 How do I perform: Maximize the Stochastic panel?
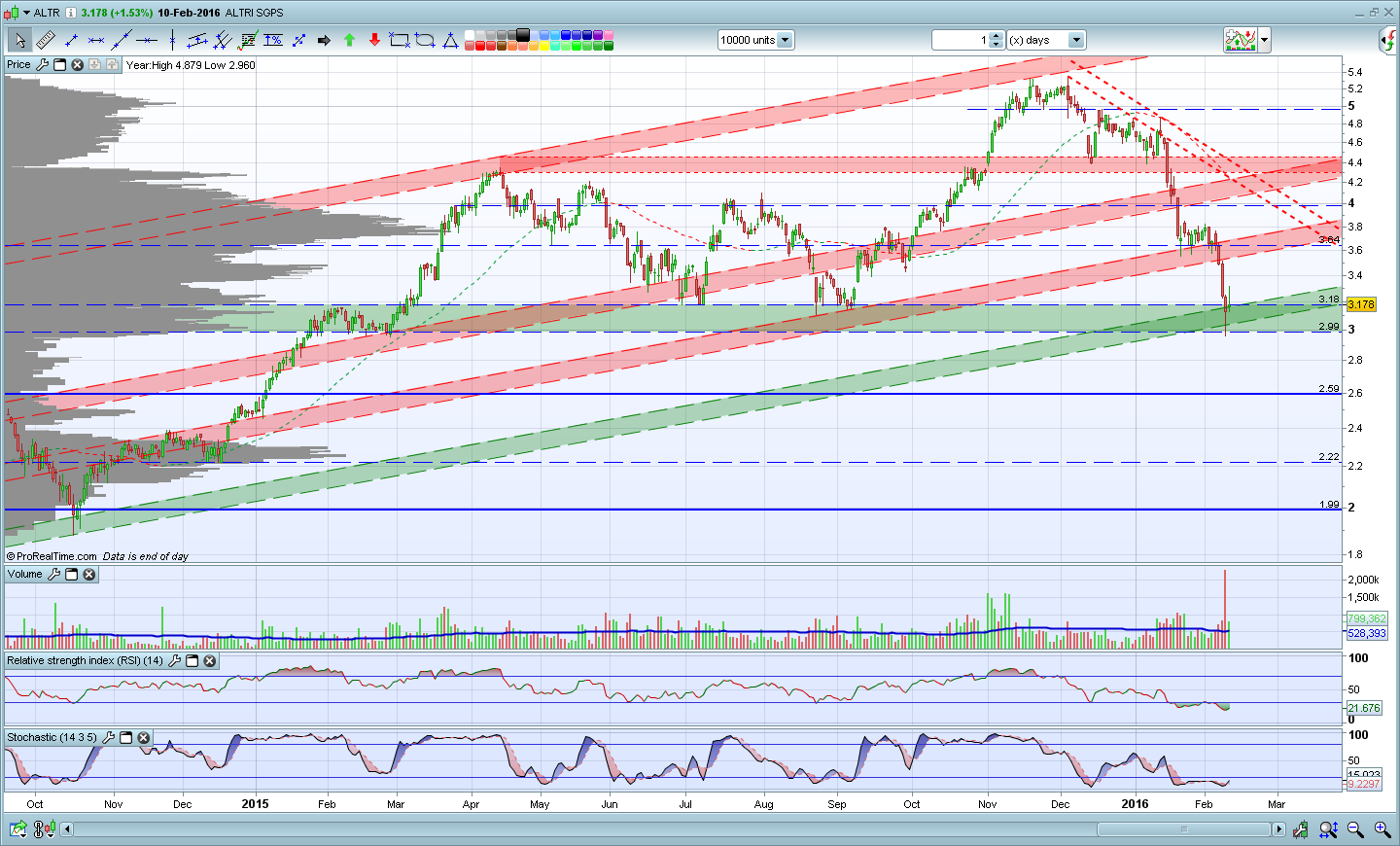click(x=125, y=738)
